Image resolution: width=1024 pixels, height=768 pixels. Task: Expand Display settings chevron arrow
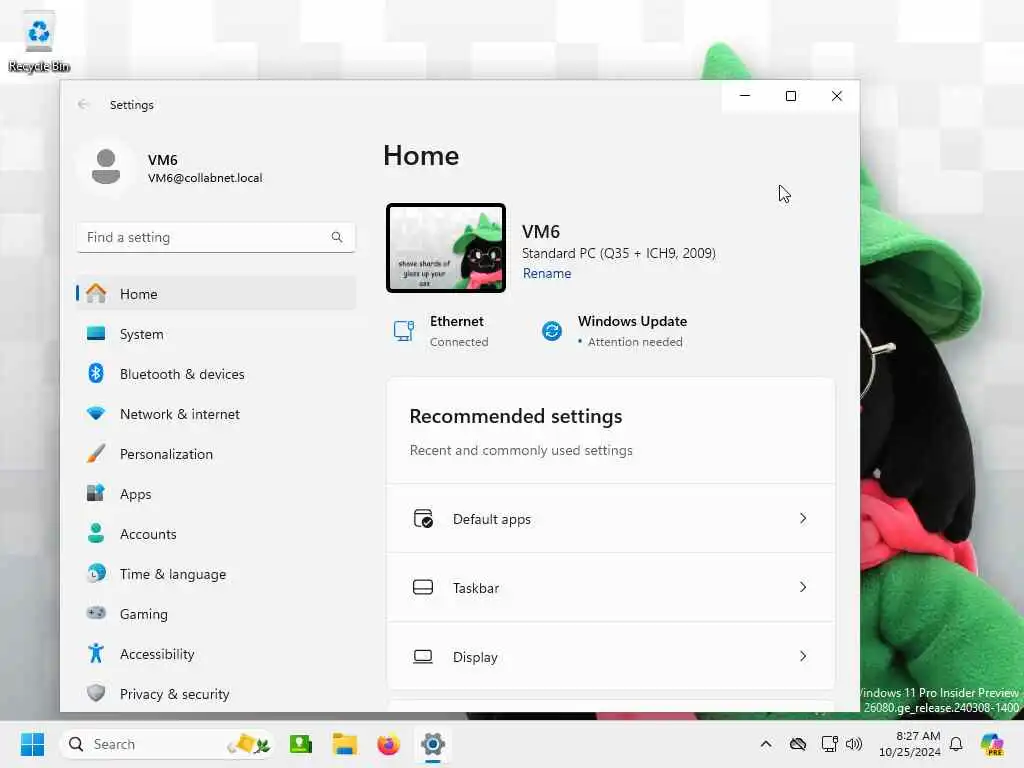coord(803,656)
